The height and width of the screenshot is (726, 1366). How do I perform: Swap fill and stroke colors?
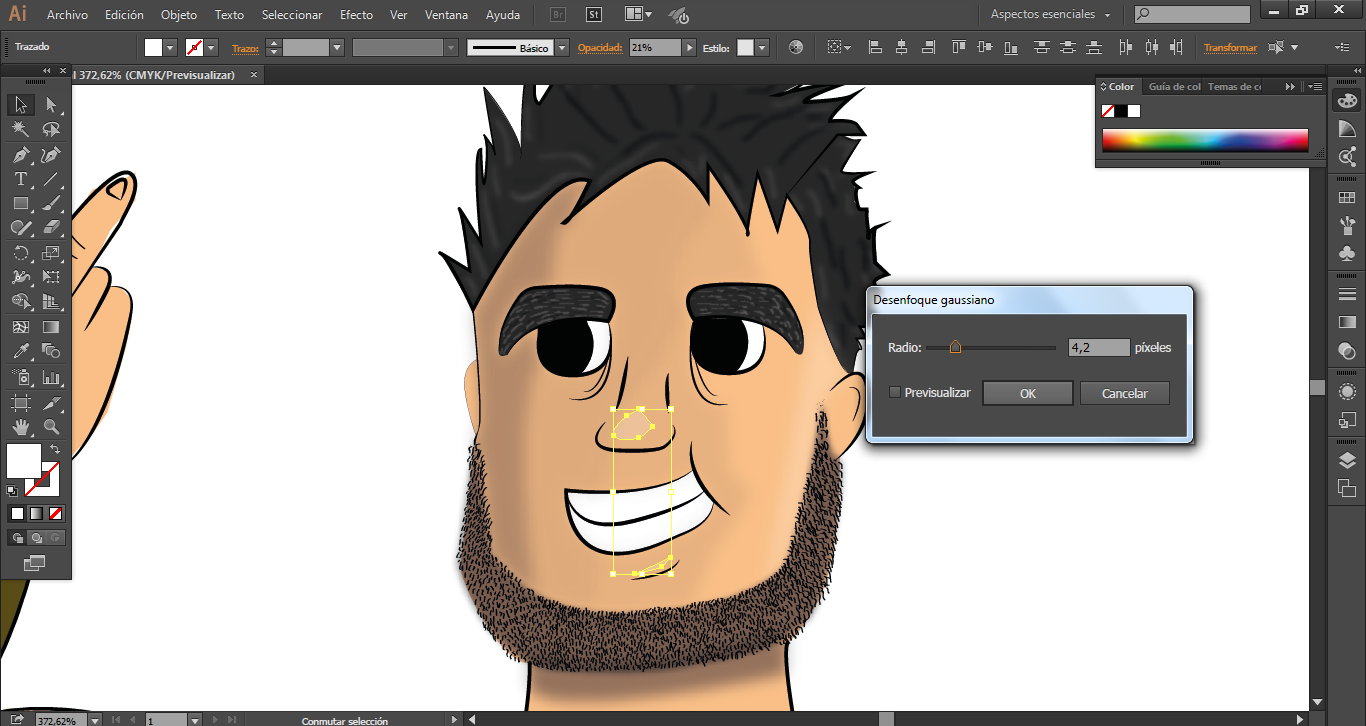click(55, 450)
